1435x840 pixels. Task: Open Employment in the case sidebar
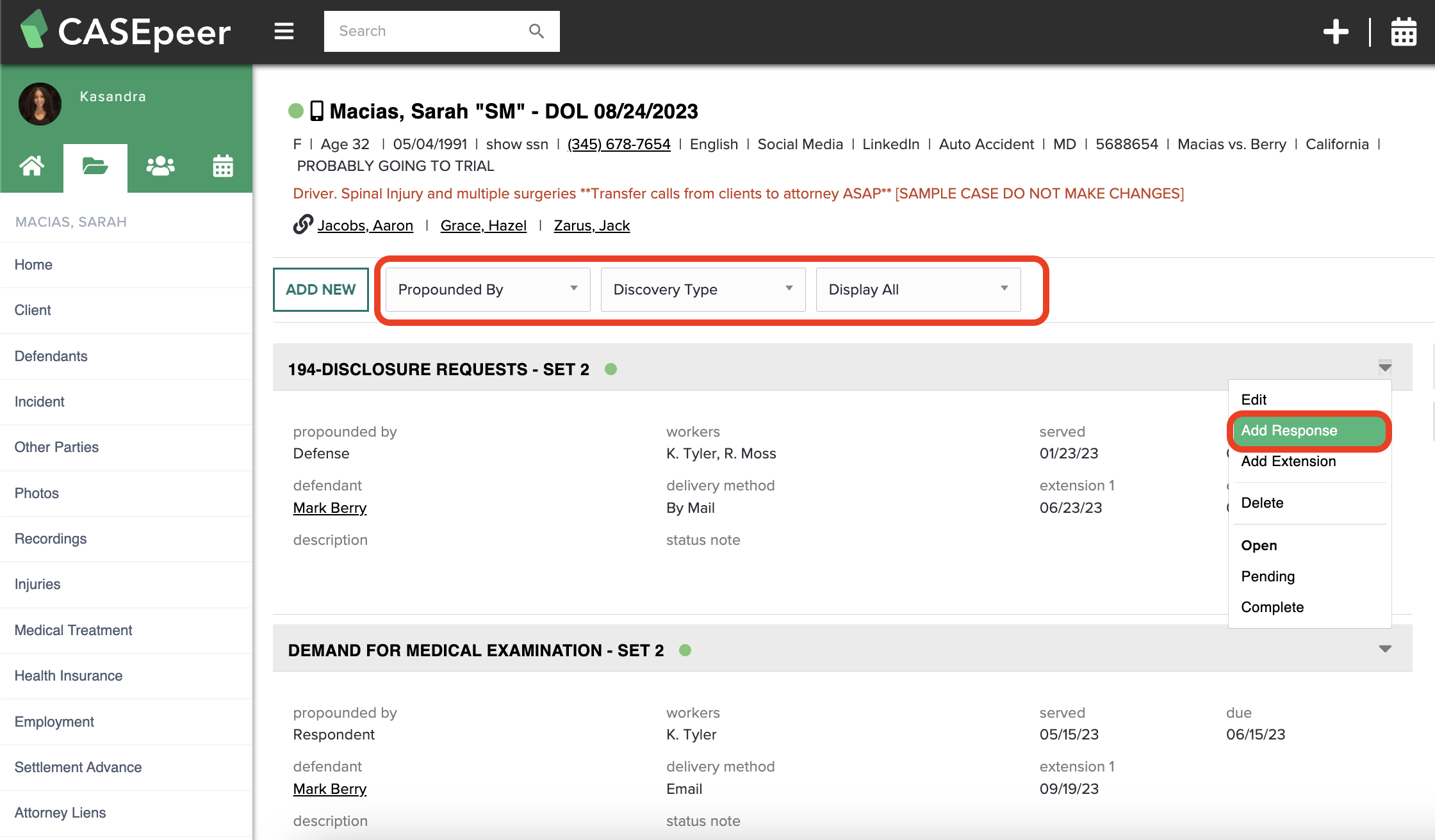pos(126,722)
